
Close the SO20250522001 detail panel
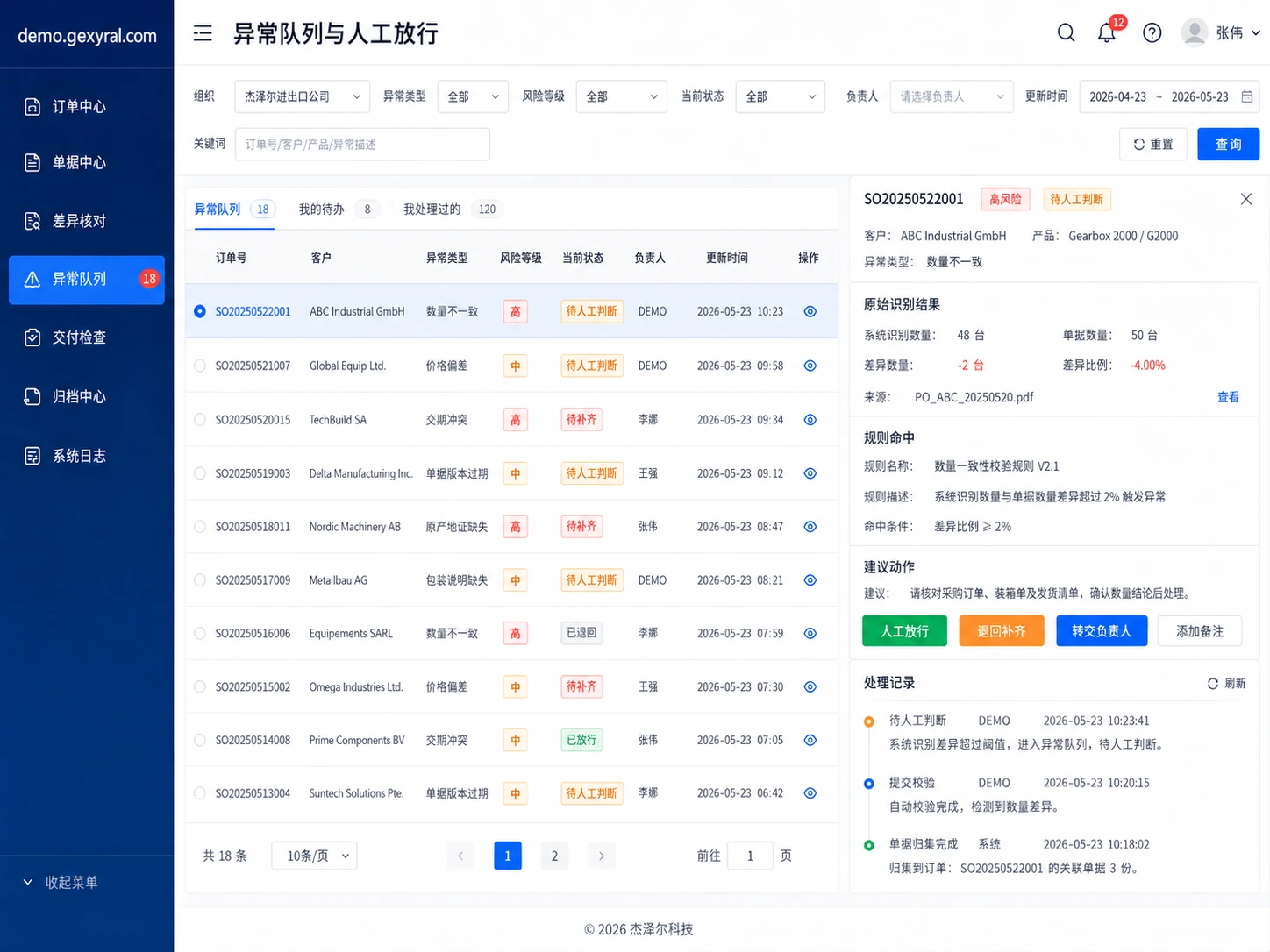1245,199
